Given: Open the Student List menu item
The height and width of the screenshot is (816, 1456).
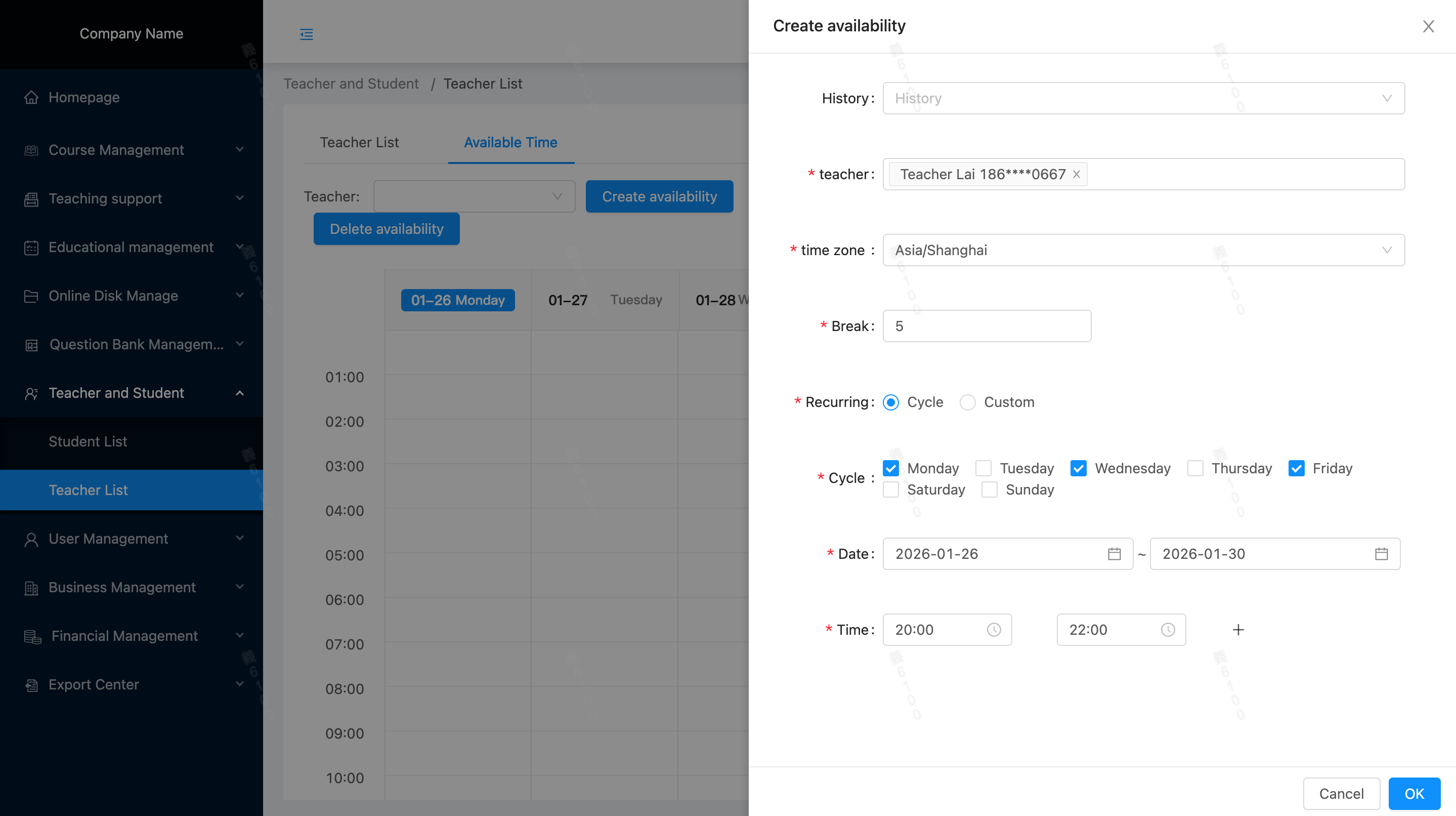Looking at the screenshot, I should [88, 441].
